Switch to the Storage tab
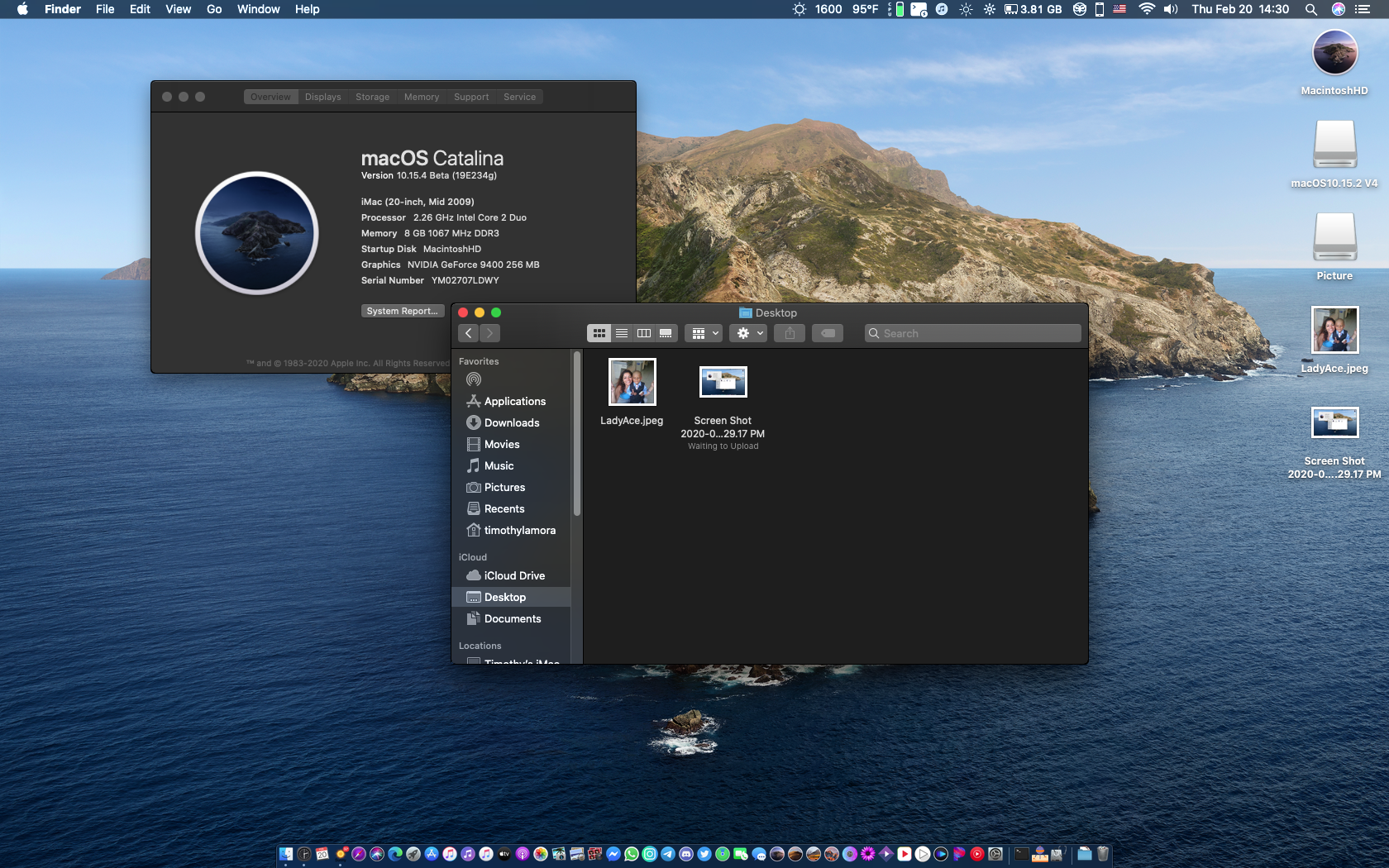This screenshot has height=868, width=1389. pyautogui.click(x=372, y=97)
